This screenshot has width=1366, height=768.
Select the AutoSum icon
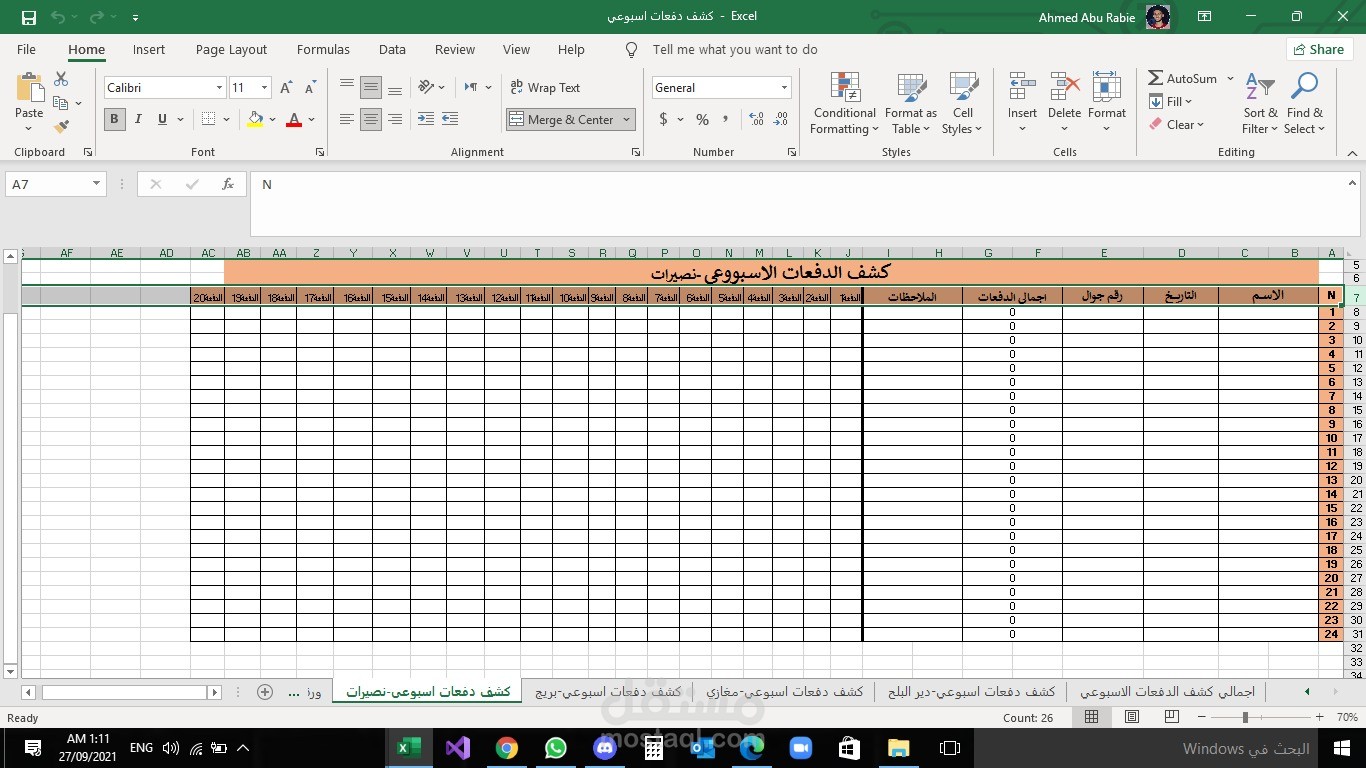(x=1158, y=78)
